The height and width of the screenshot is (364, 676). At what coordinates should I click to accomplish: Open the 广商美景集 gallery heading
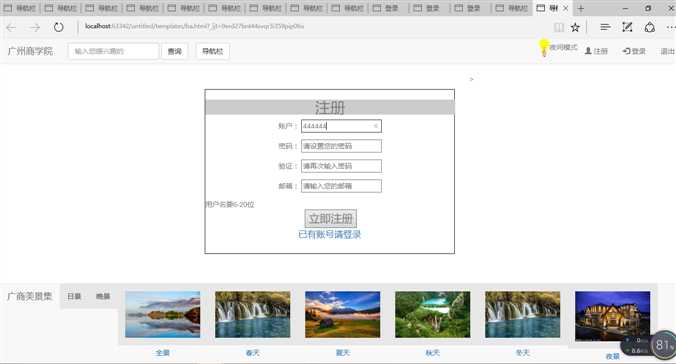coord(29,296)
